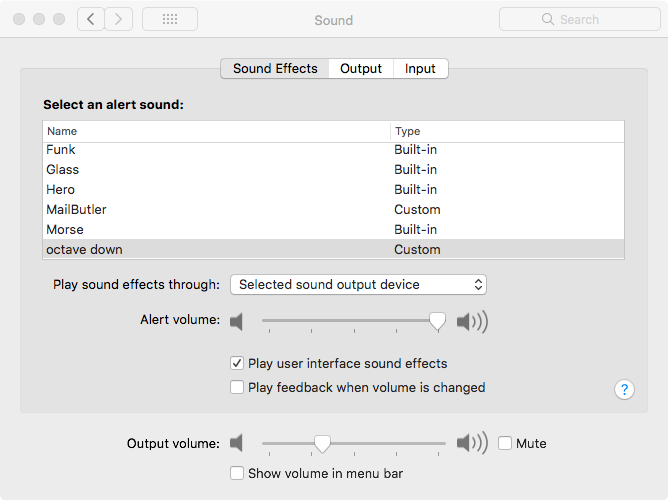Screen dimensions: 668x500
Task: Click the magnifier icon in Search
Action: [548, 19]
